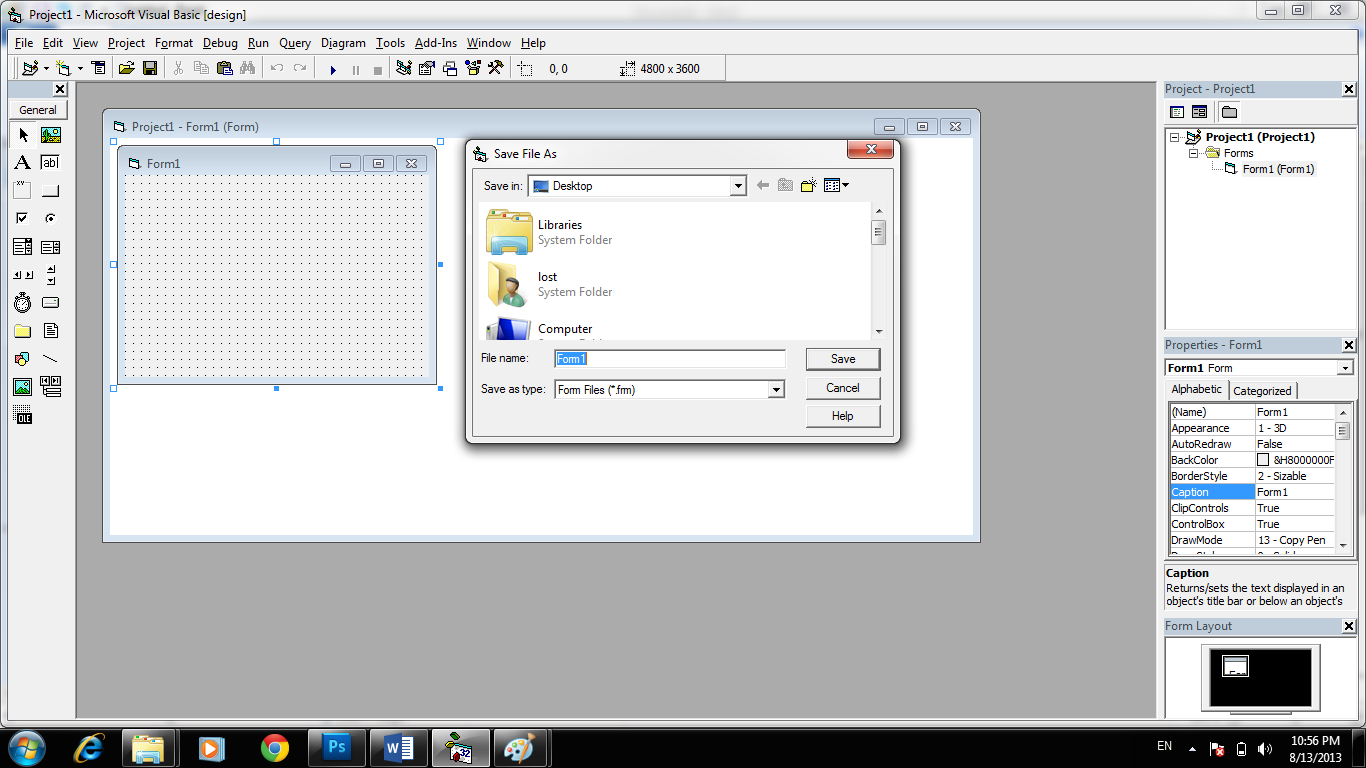Select the Timer control in toolbox
Image resolution: width=1366 pixels, height=768 pixels.
[22, 303]
